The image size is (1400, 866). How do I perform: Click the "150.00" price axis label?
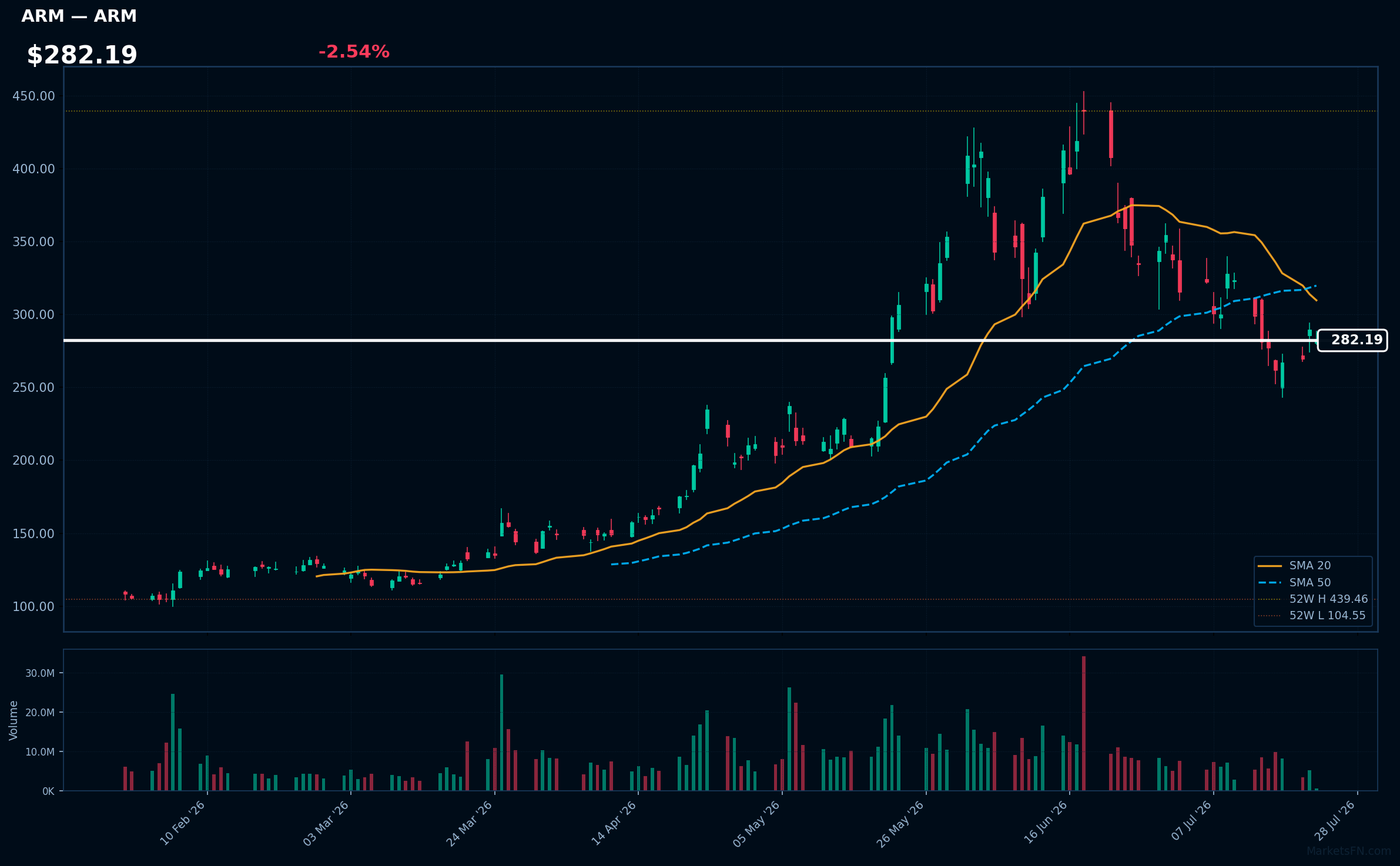34,533
